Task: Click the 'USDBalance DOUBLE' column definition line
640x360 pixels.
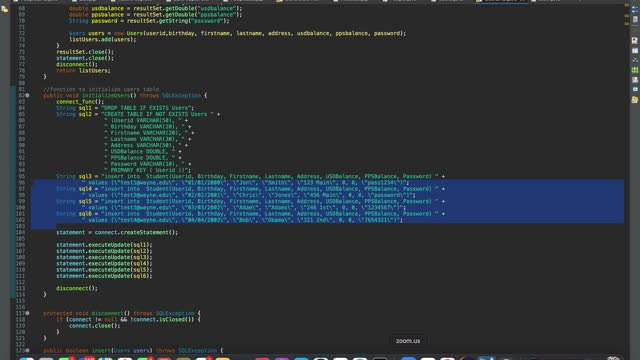Action: tap(143, 151)
